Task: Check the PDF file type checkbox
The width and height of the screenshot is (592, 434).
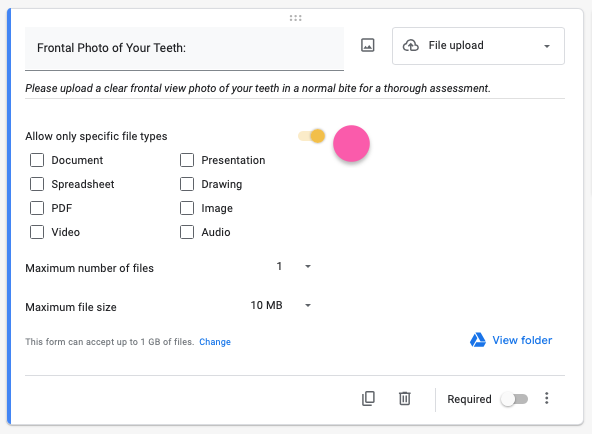Action: (x=37, y=208)
